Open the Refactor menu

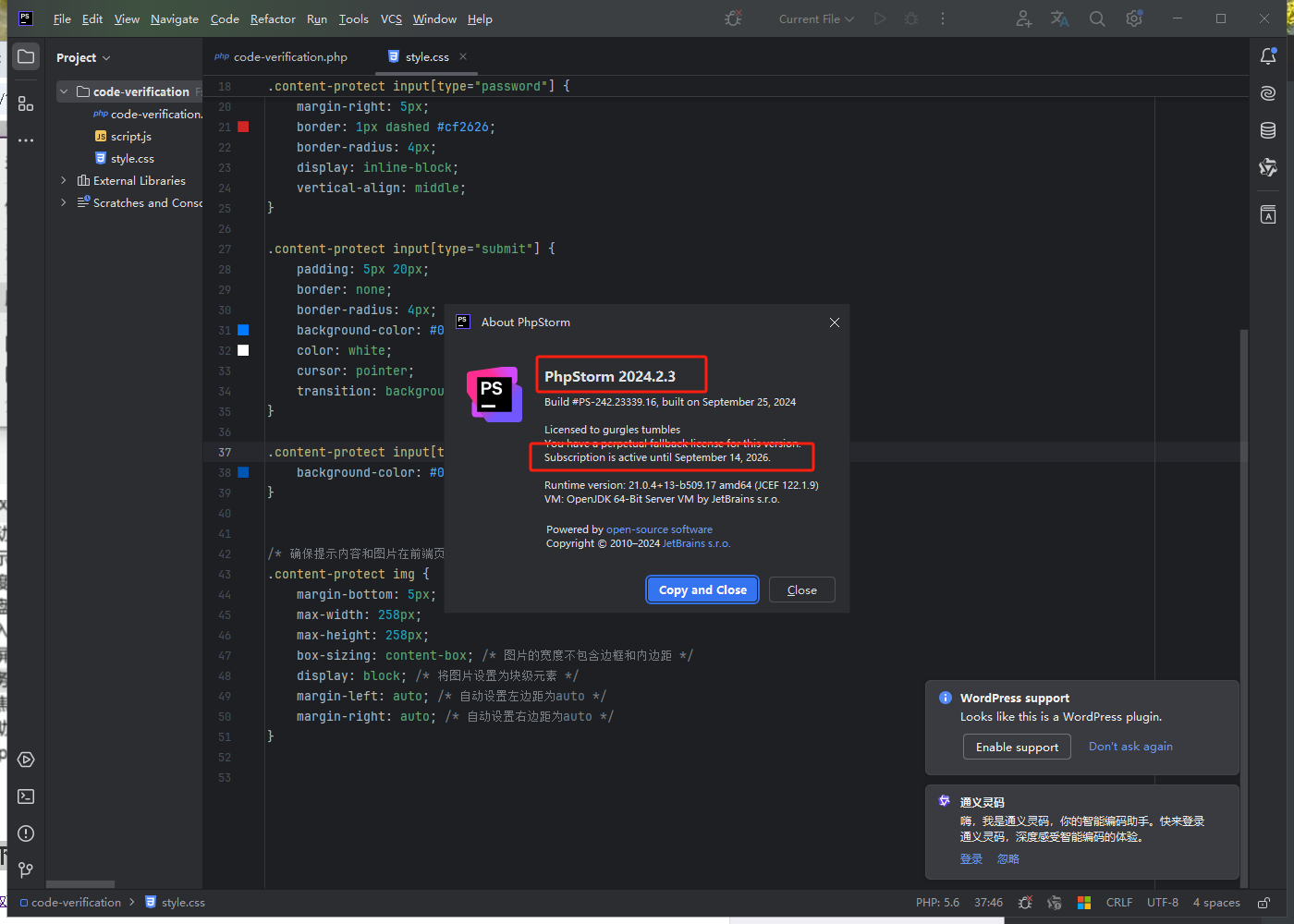tap(273, 18)
